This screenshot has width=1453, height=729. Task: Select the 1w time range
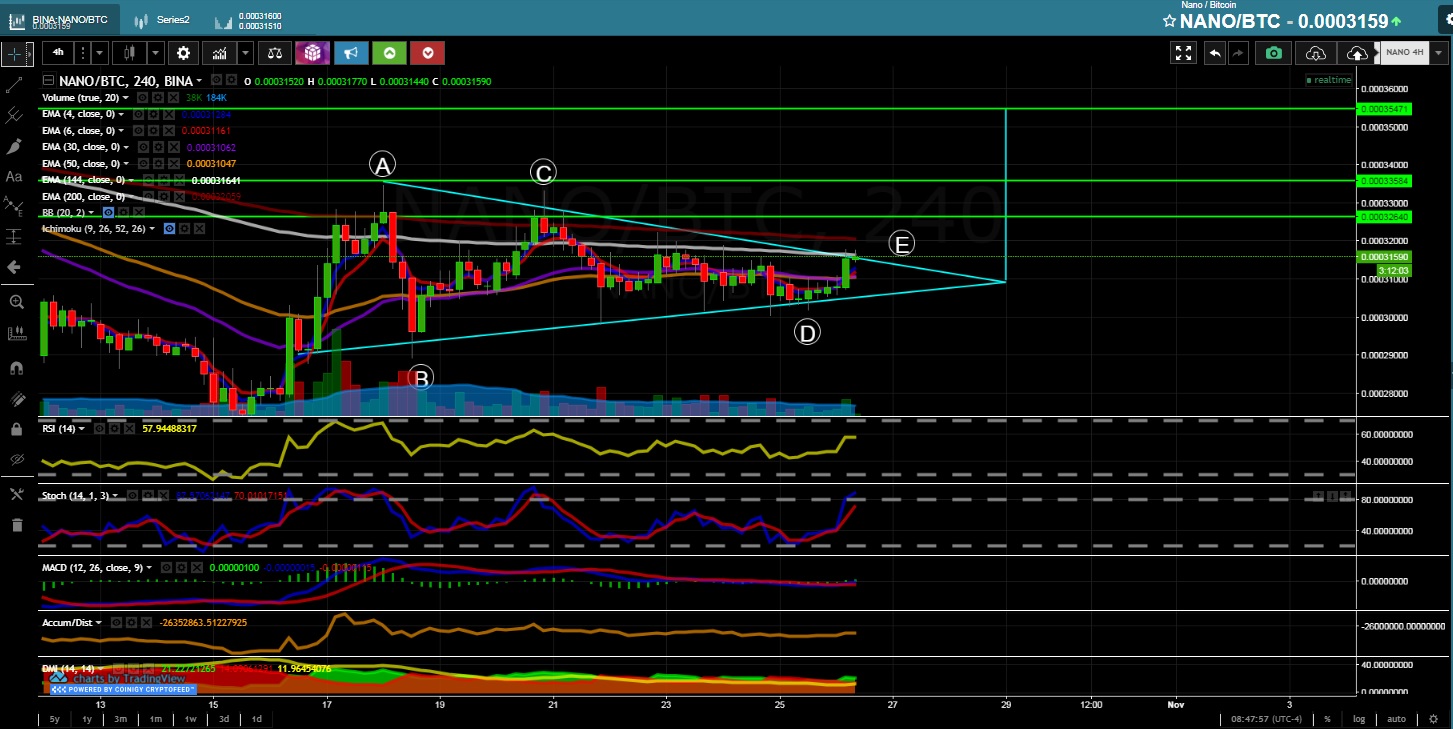190,719
